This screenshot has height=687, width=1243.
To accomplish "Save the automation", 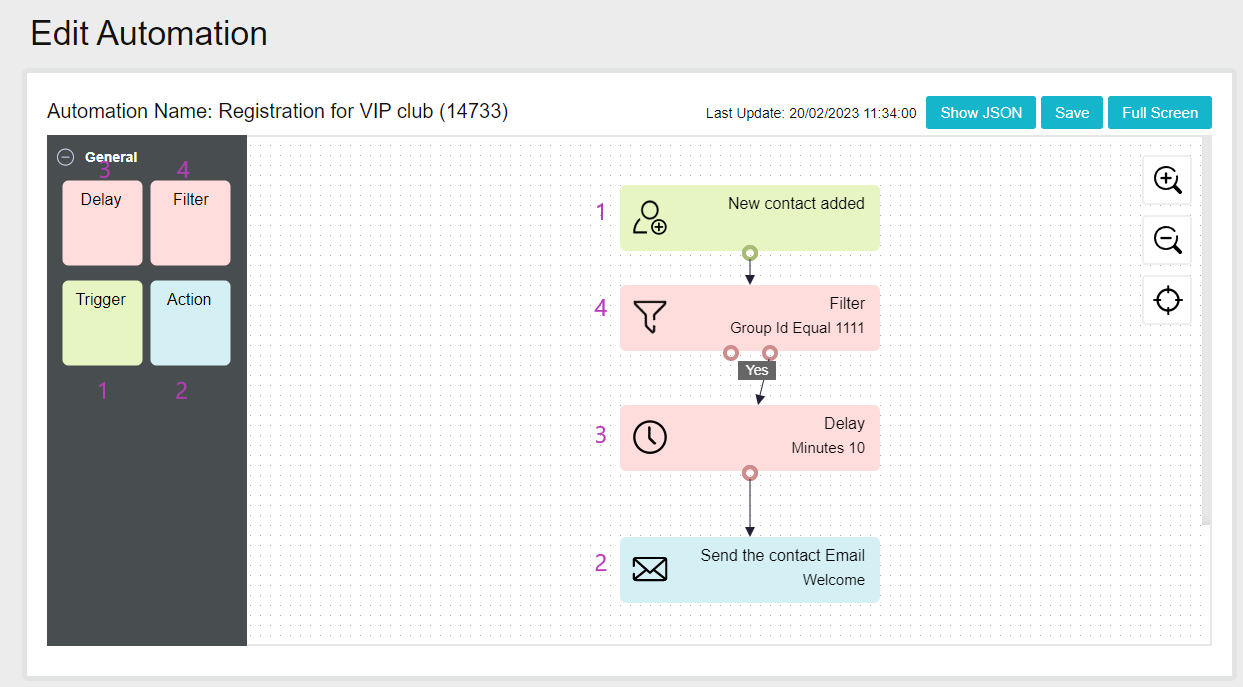I will click(1071, 113).
